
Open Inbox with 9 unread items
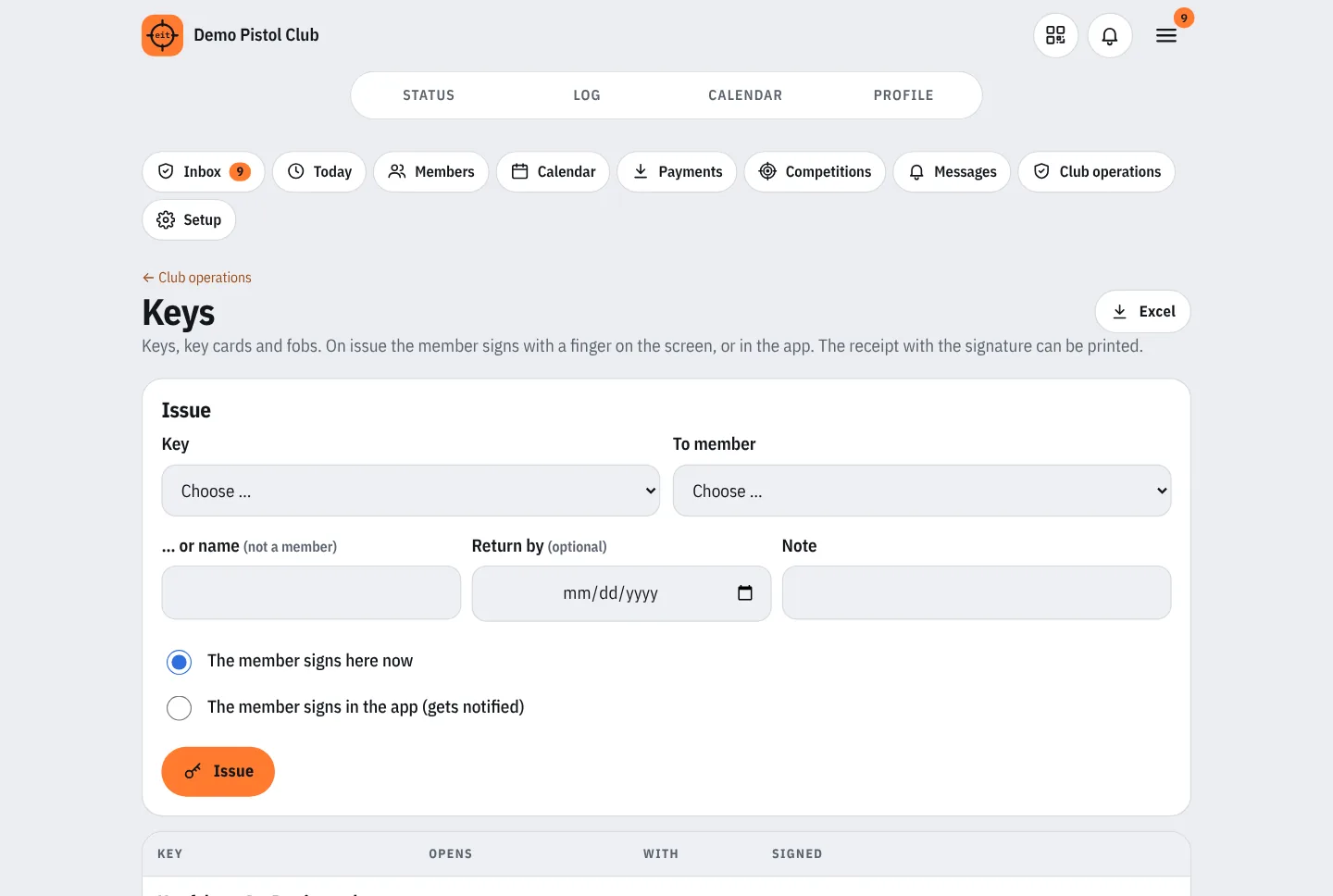tap(204, 172)
